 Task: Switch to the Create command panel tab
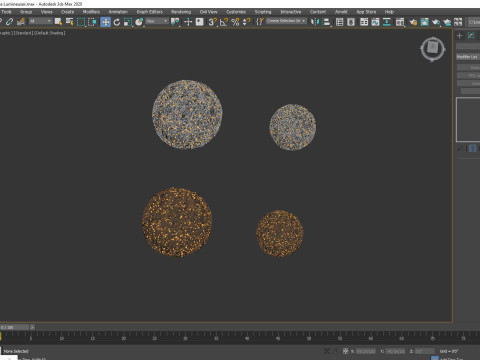(460, 36)
